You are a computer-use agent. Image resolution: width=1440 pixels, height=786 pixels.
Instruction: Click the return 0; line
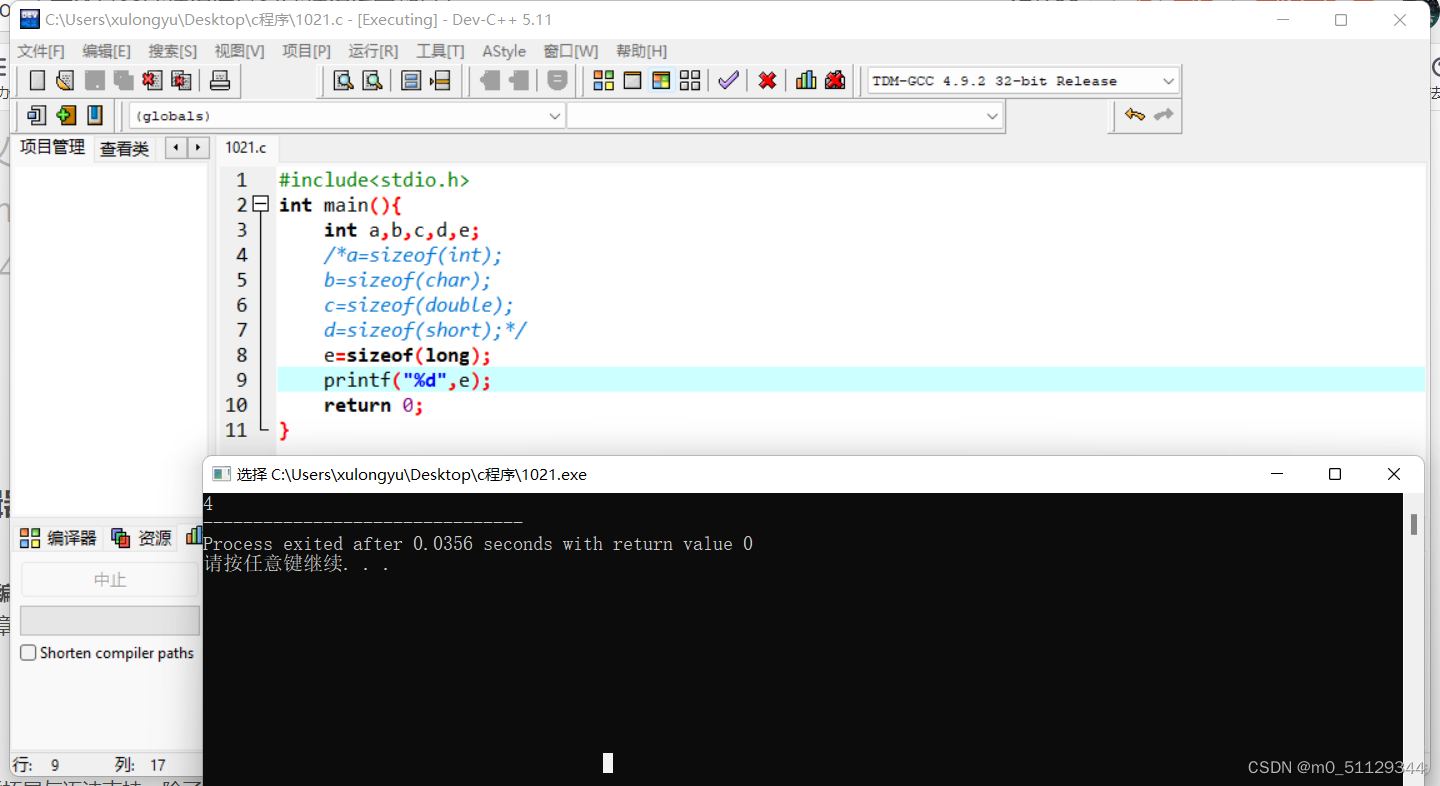click(x=374, y=405)
